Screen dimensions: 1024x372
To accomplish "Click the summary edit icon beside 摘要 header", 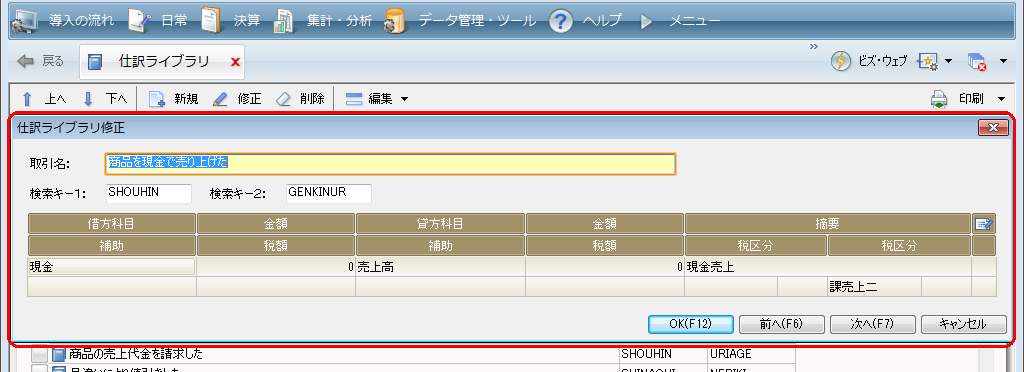I will tap(984, 224).
